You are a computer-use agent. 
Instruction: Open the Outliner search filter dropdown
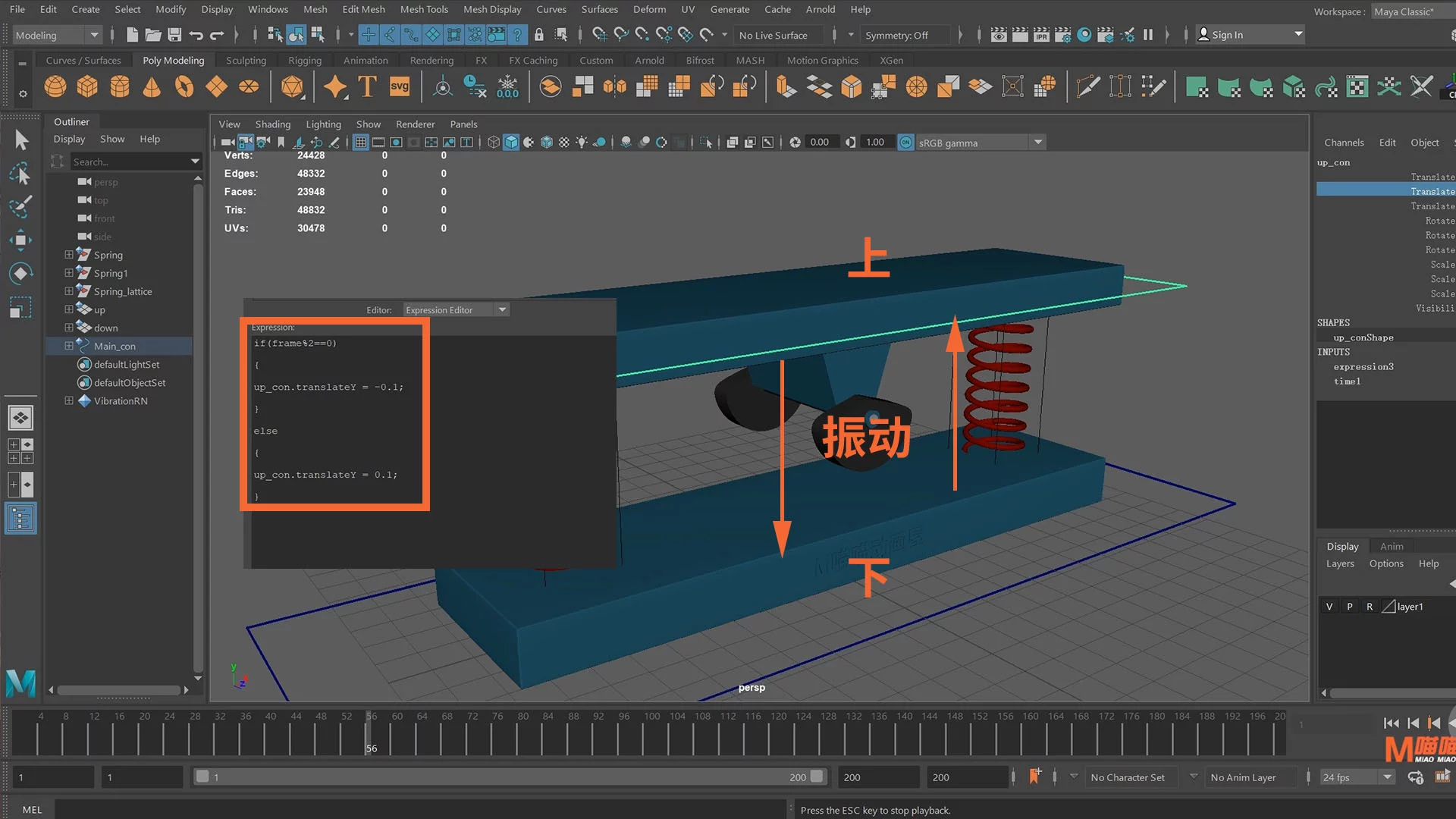(195, 162)
